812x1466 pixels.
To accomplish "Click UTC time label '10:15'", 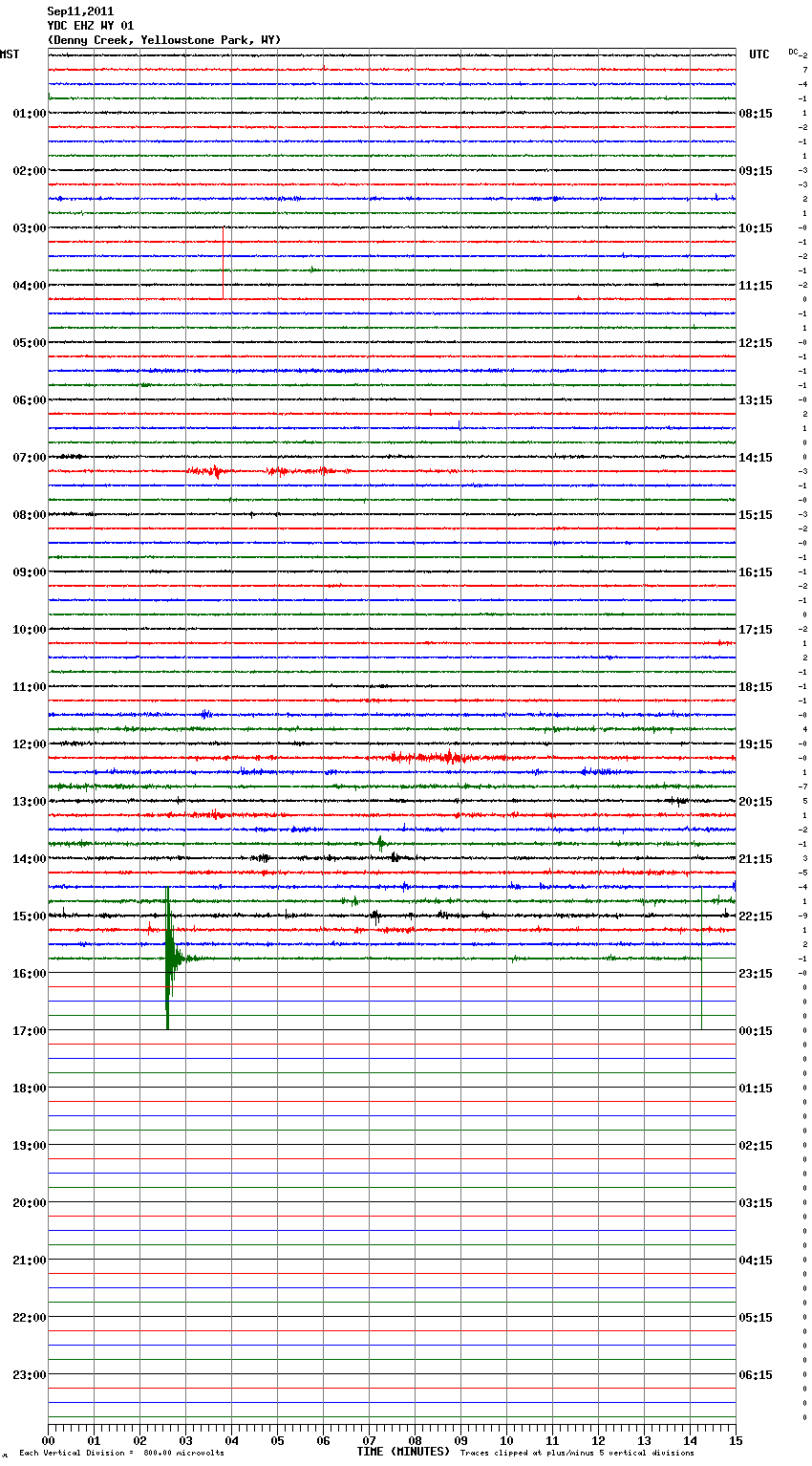I will [756, 228].
